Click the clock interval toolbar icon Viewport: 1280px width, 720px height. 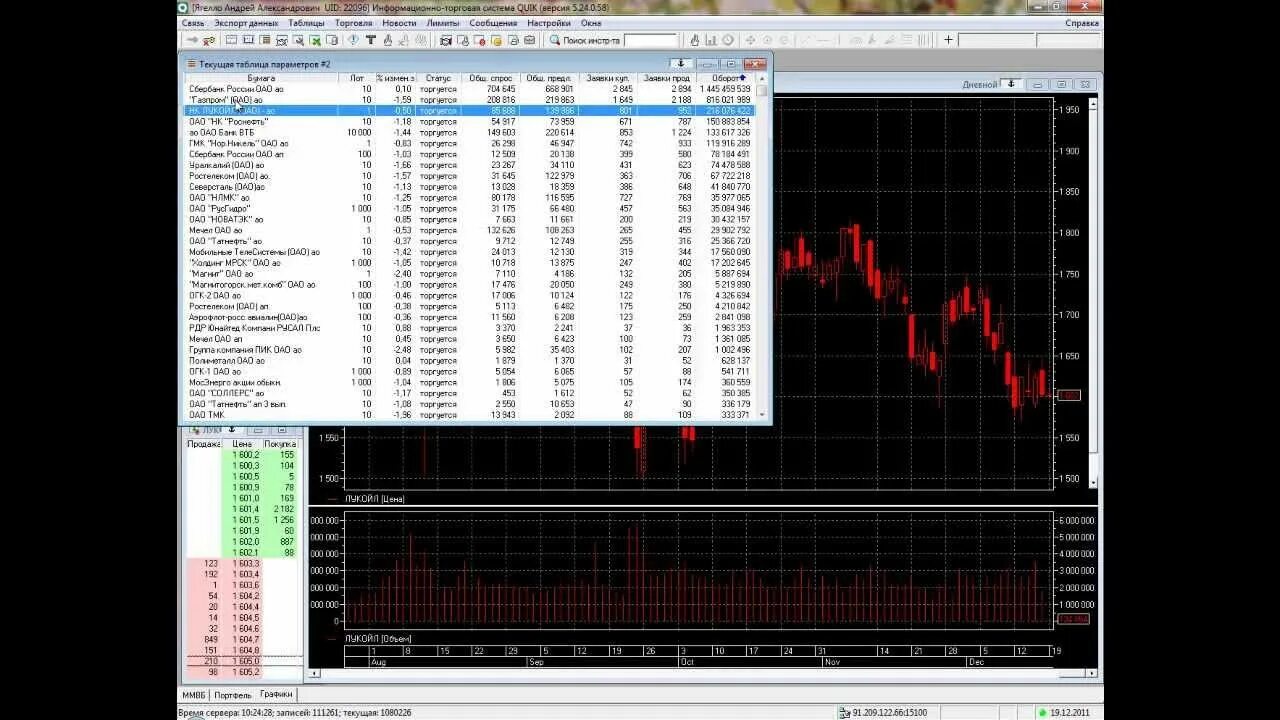(x=727, y=40)
